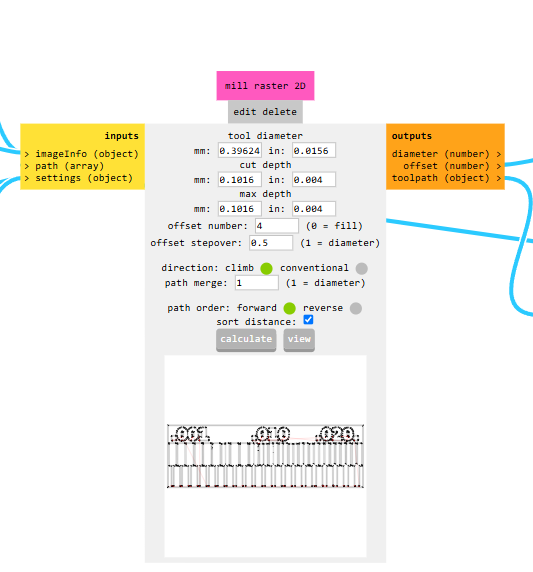Click the toolpath preview thumbnail
The image size is (533, 572).
pos(265,456)
